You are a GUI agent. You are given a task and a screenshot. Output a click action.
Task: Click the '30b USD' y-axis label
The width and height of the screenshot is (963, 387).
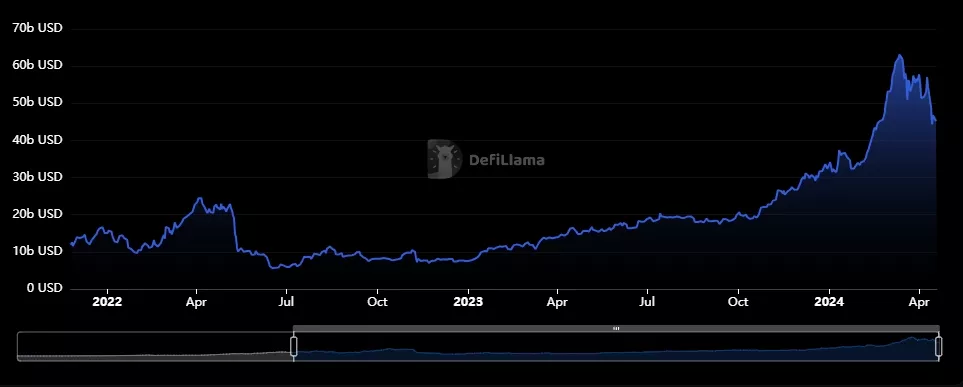[x=37, y=177]
